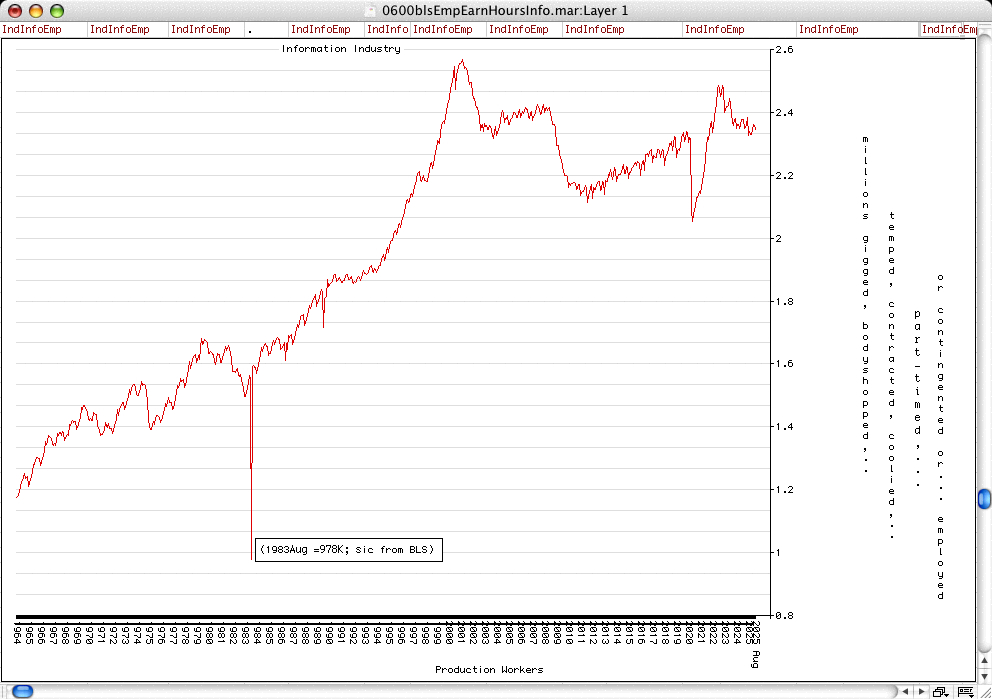Click the document icon in title bar

pos(371,10)
